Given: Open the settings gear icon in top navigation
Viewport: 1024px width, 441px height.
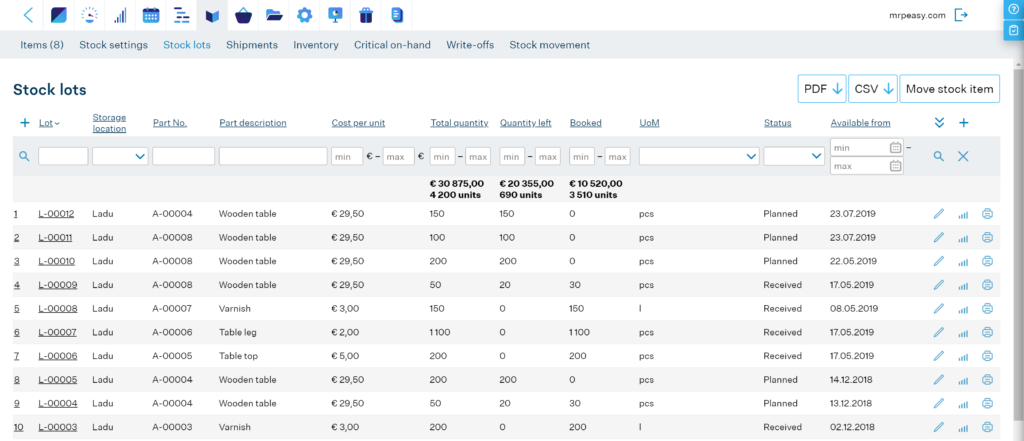Looking at the screenshot, I should click(x=304, y=15).
